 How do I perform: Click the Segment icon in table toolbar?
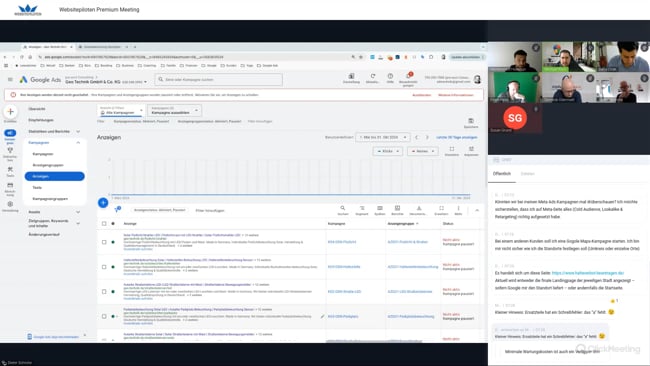point(361,208)
